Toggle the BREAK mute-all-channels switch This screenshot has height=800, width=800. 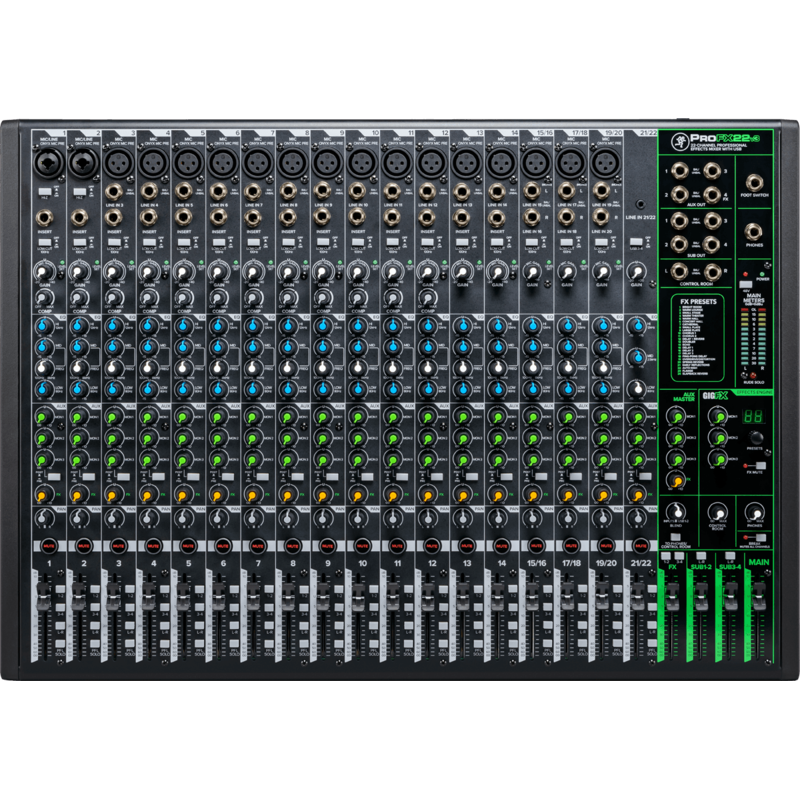(760, 539)
